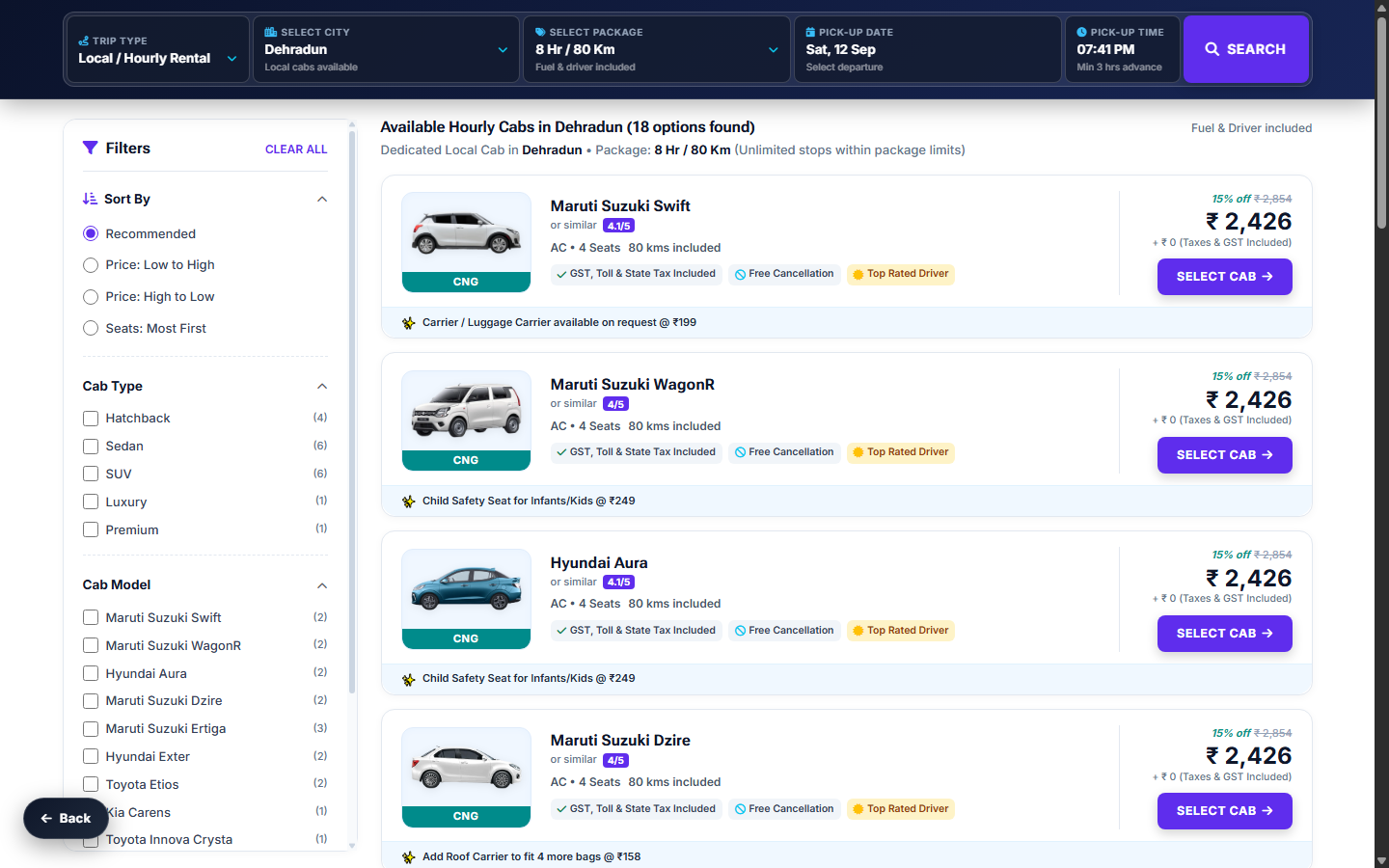Check the Hatchback cab type filter
1389x868 pixels.
pos(91,419)
